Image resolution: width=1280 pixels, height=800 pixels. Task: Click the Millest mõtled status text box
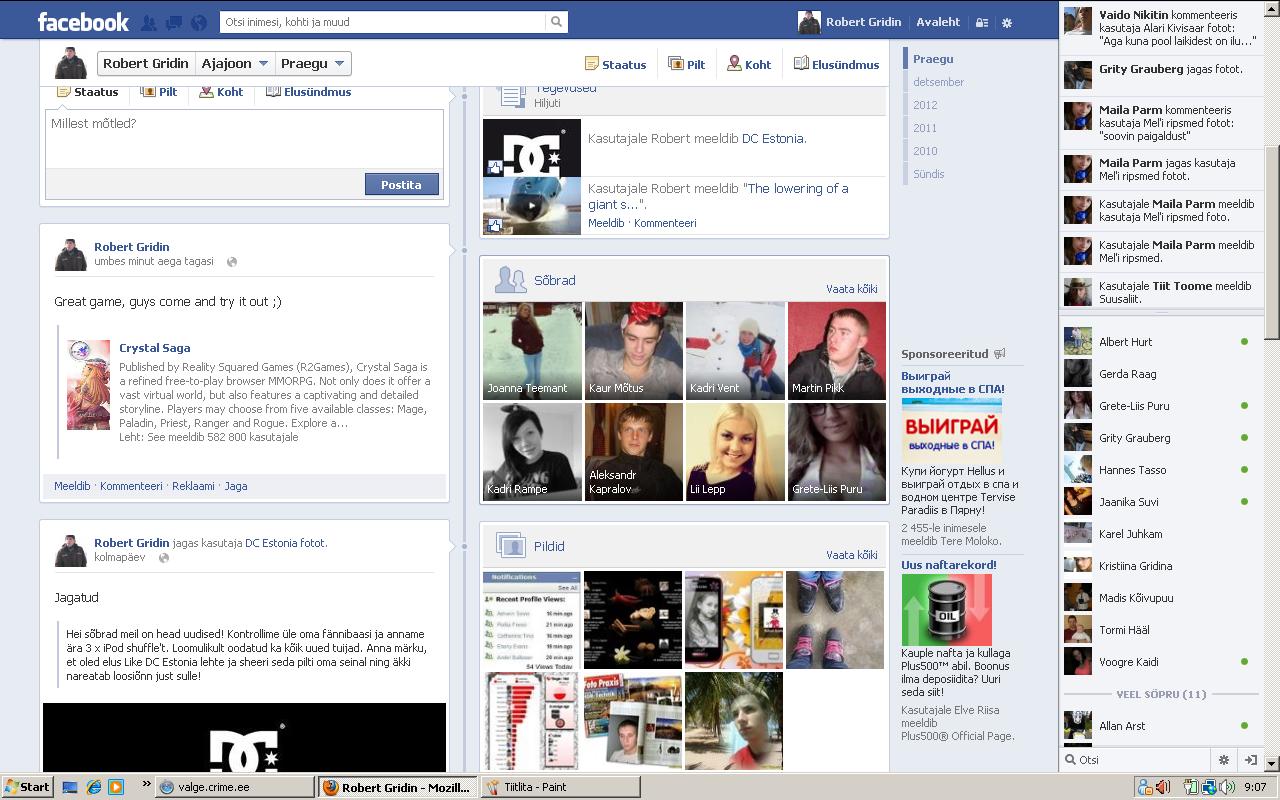[244, 138]
